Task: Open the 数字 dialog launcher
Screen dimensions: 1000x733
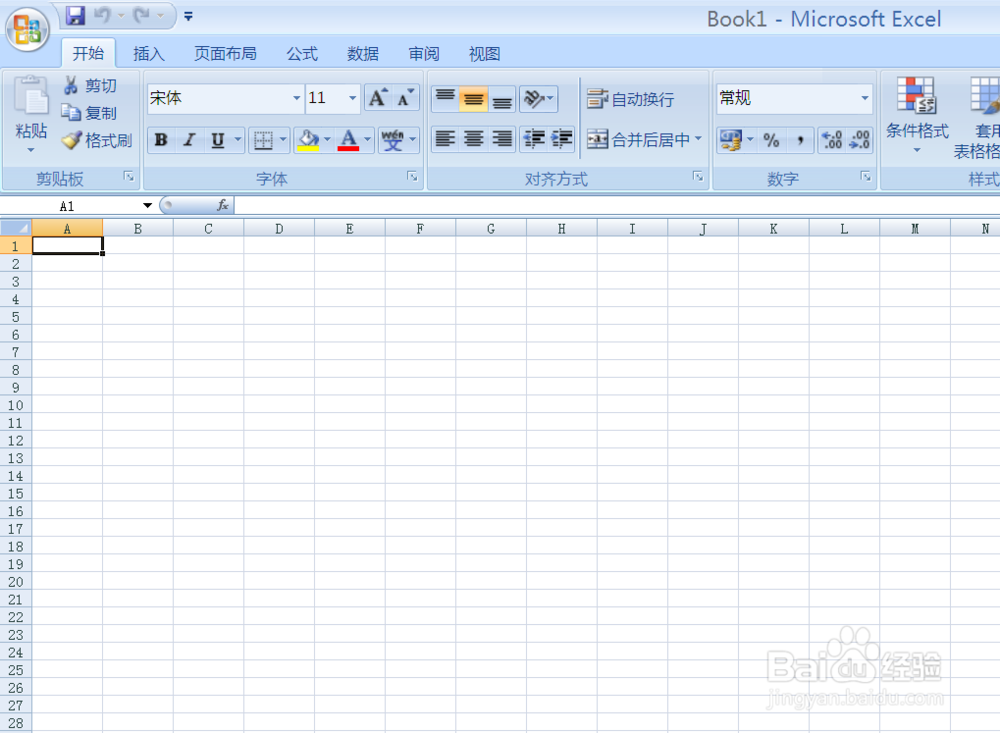Action: tap(865, 177)
